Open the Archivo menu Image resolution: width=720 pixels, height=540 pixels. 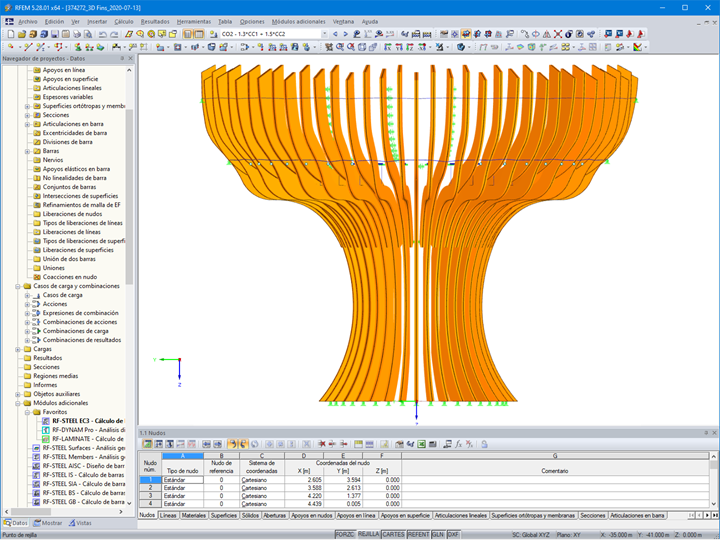pos(28,22)
